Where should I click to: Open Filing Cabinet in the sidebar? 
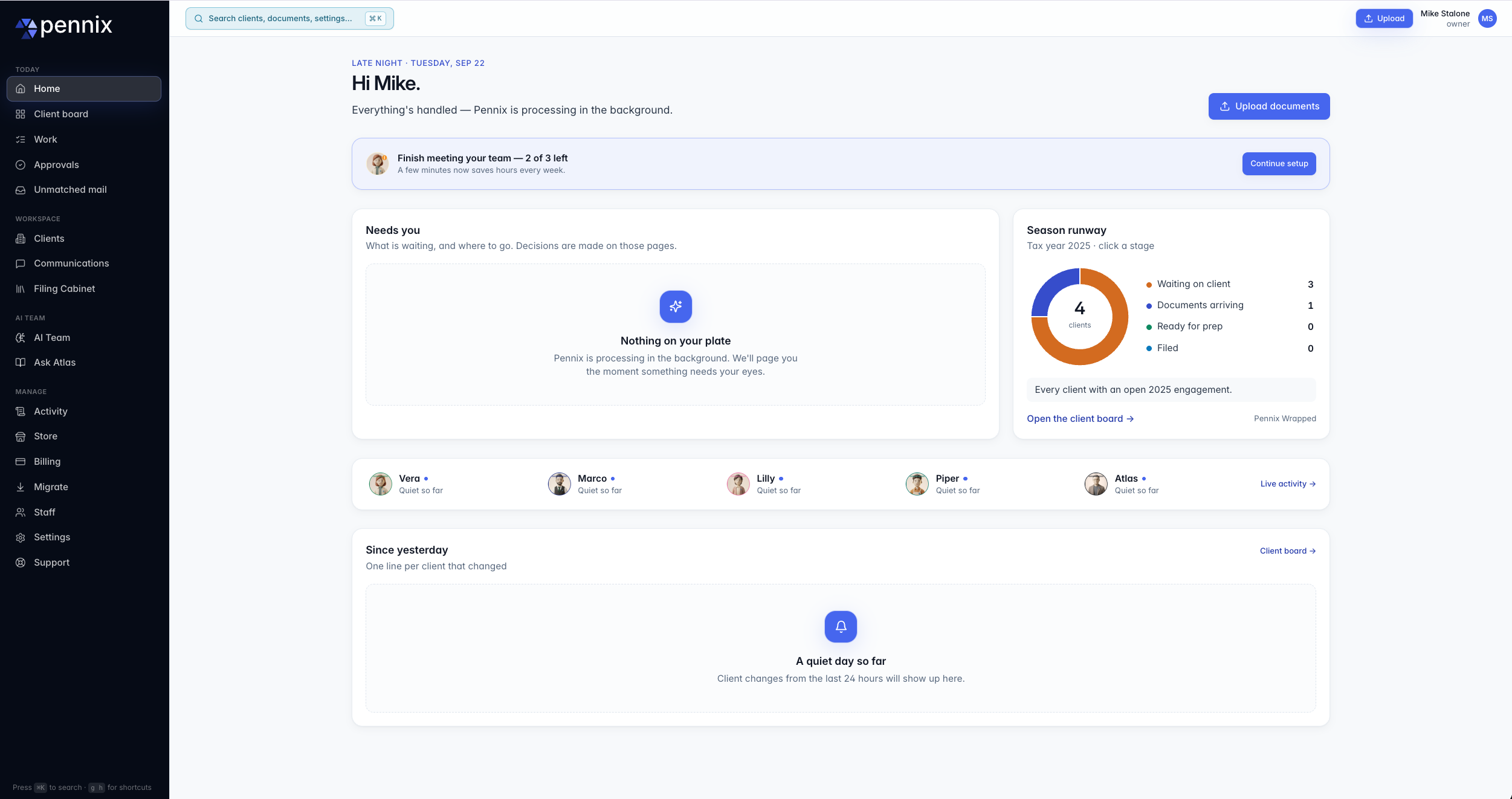[84, 289]
